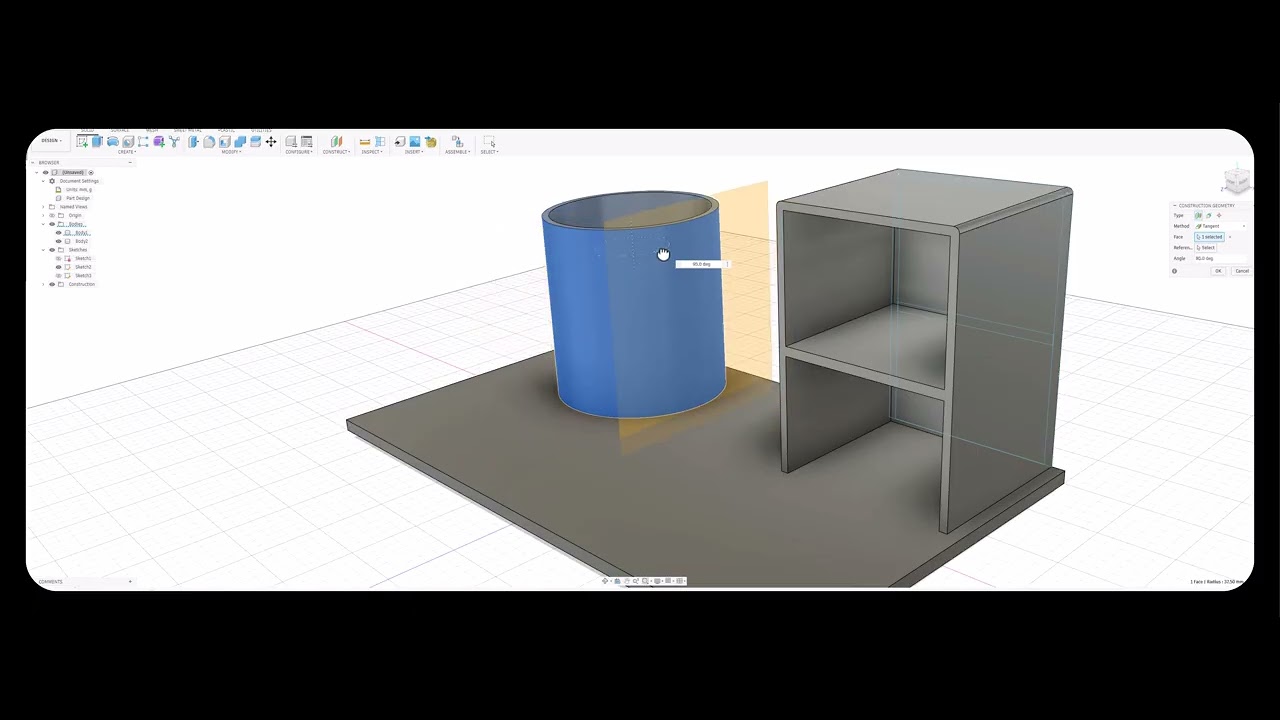The width and height of the screenshot is (1280, 720).
Task: Select the Insert Derive icon
Action: tap(399, 142)
